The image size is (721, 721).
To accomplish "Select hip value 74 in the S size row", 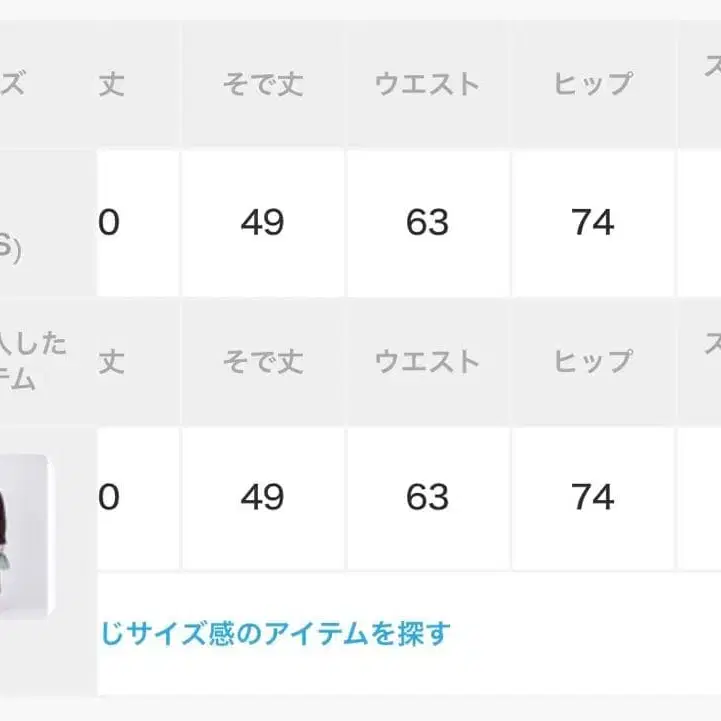I will [592, 222].
